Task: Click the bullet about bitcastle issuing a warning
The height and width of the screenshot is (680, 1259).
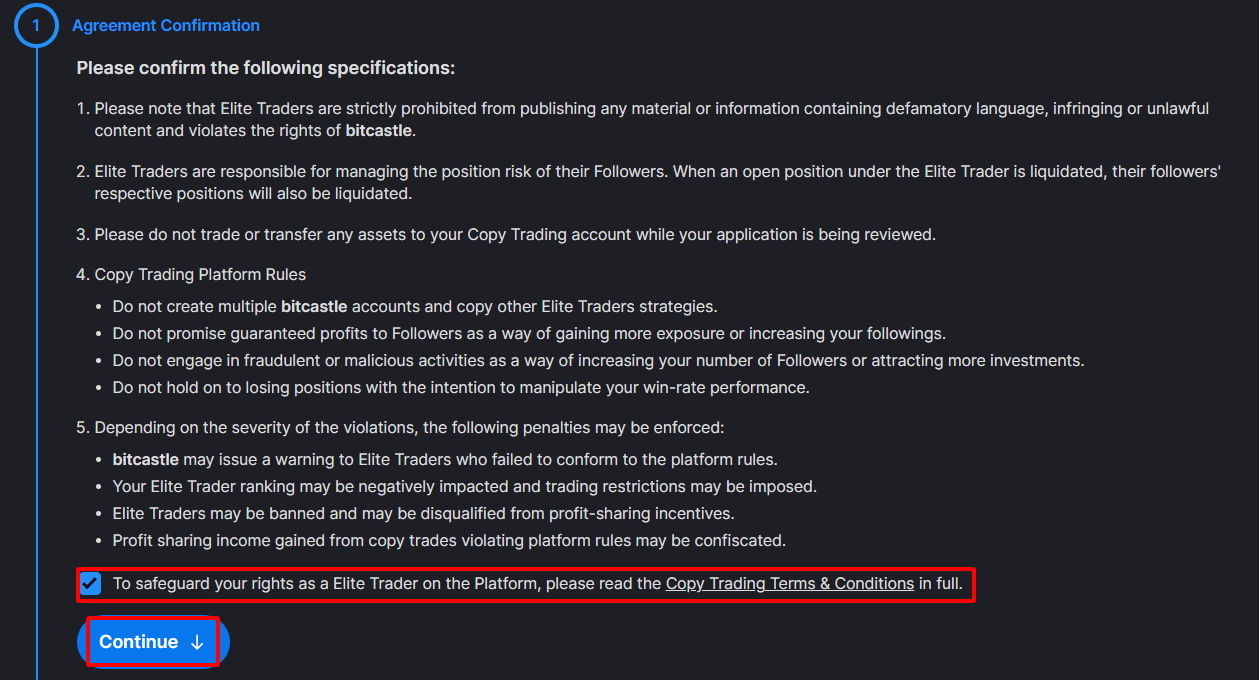Action: click(x=445, y=460)
